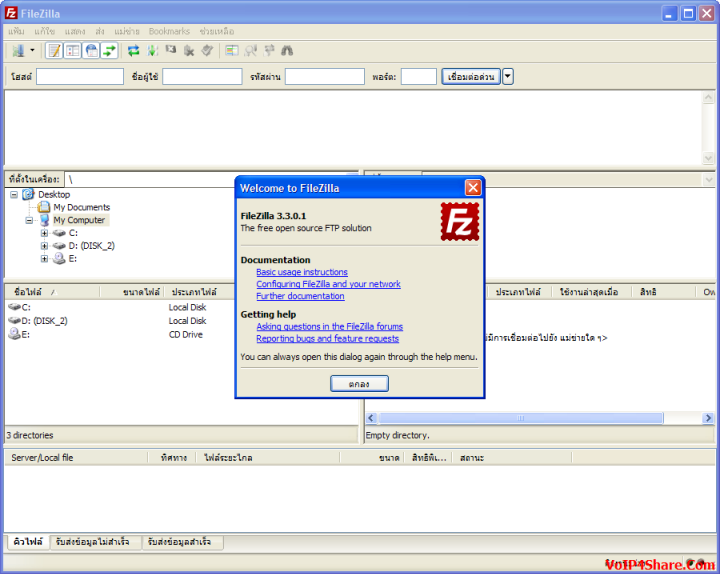
Task: Open Asking questions in the FileZilla forums link
Action: [x=329, y=326]
